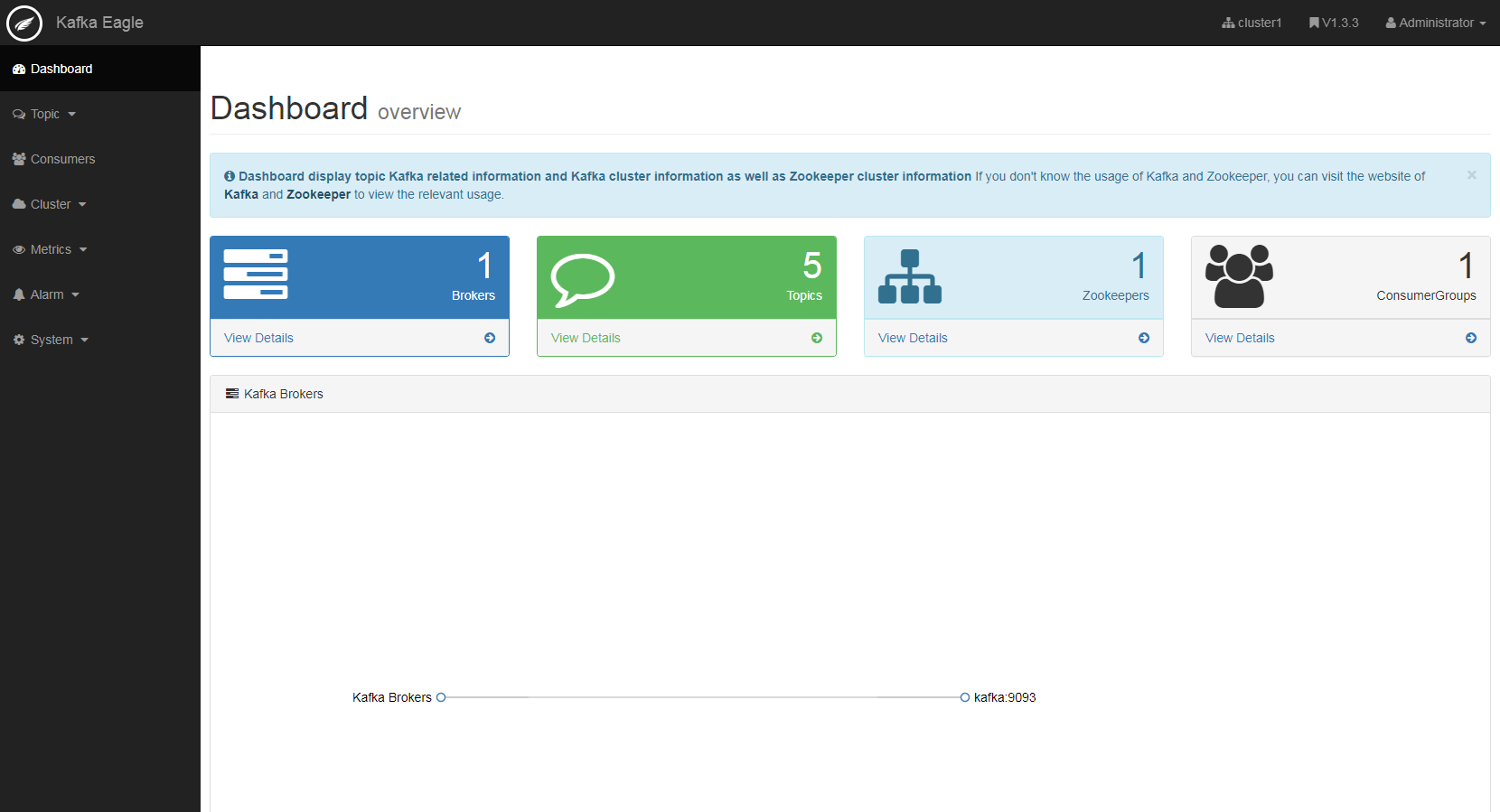Click the Zookeepers card arrow circle icon

click(x=1144, y=338)
